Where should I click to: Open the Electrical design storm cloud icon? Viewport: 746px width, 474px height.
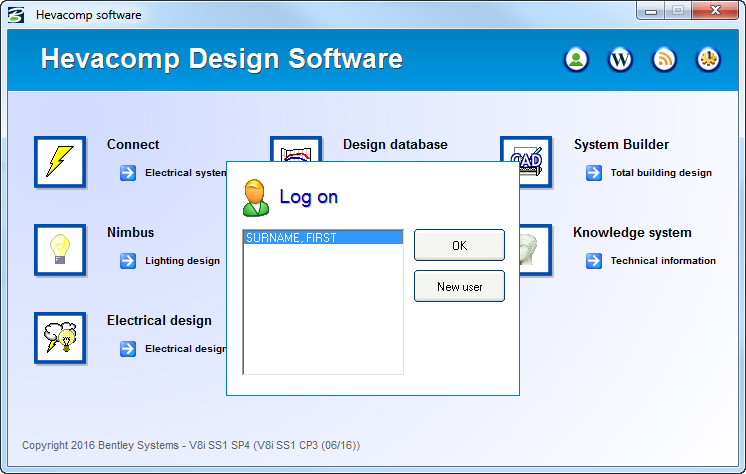(x=60, y=338)
